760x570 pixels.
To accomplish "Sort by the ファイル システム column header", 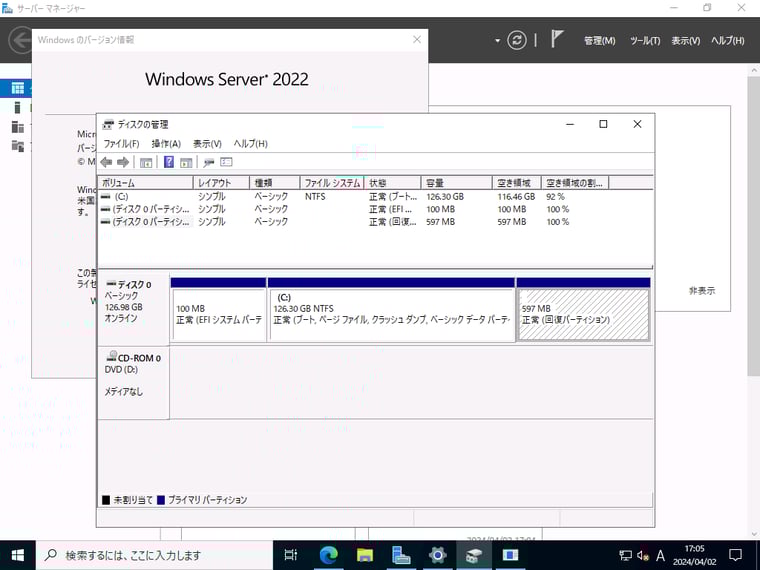I will tap(332, 183).
